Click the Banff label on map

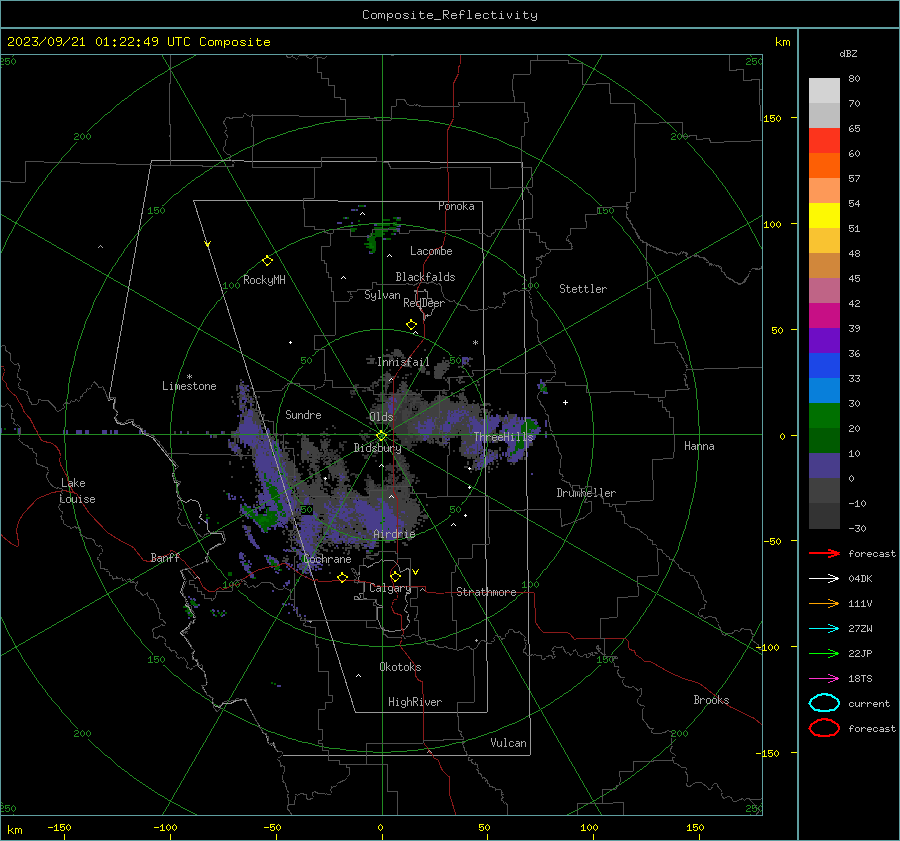tap(165, 557)
